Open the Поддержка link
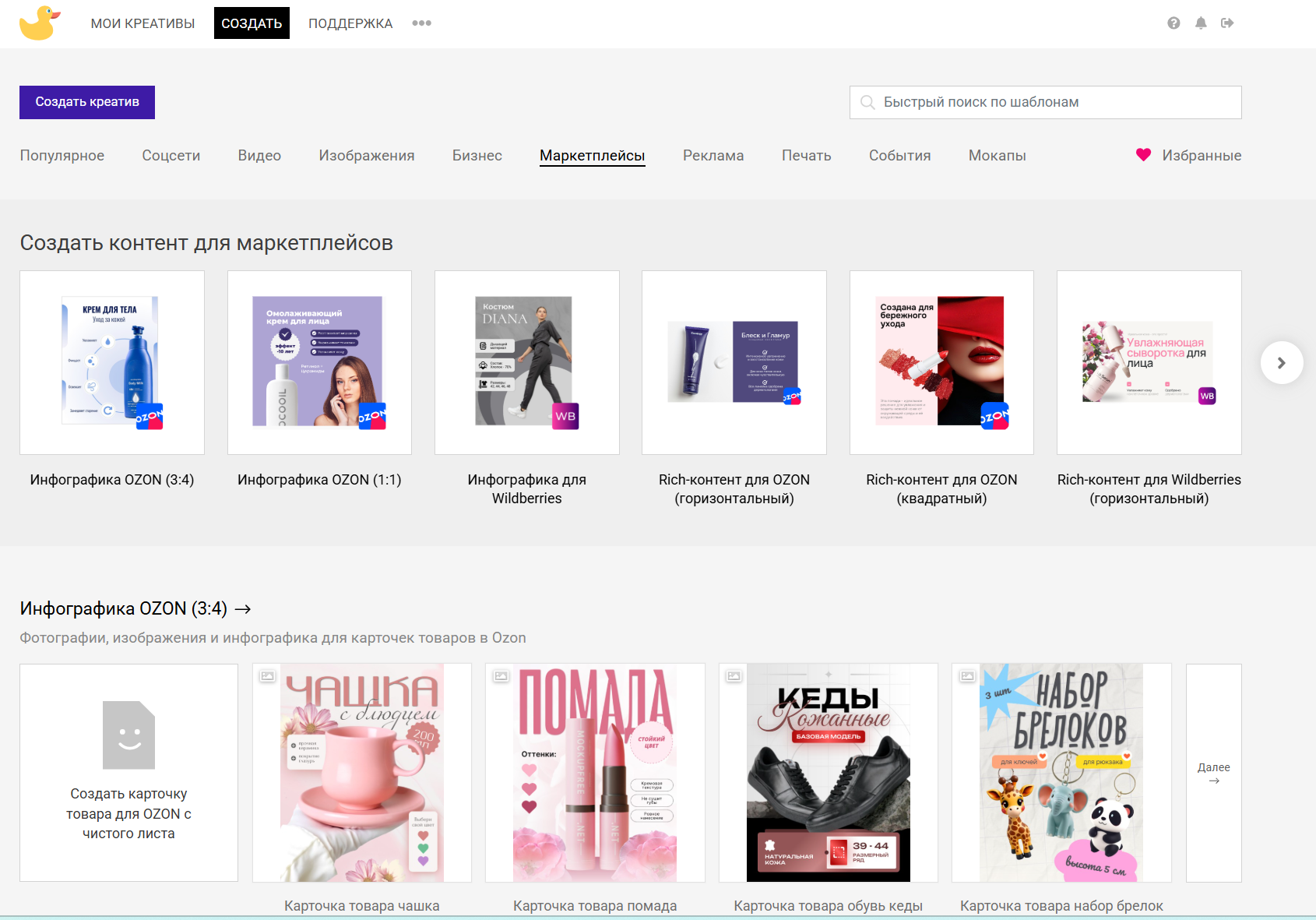Viewport: 1316px width, 920px height. click(350, 23)
